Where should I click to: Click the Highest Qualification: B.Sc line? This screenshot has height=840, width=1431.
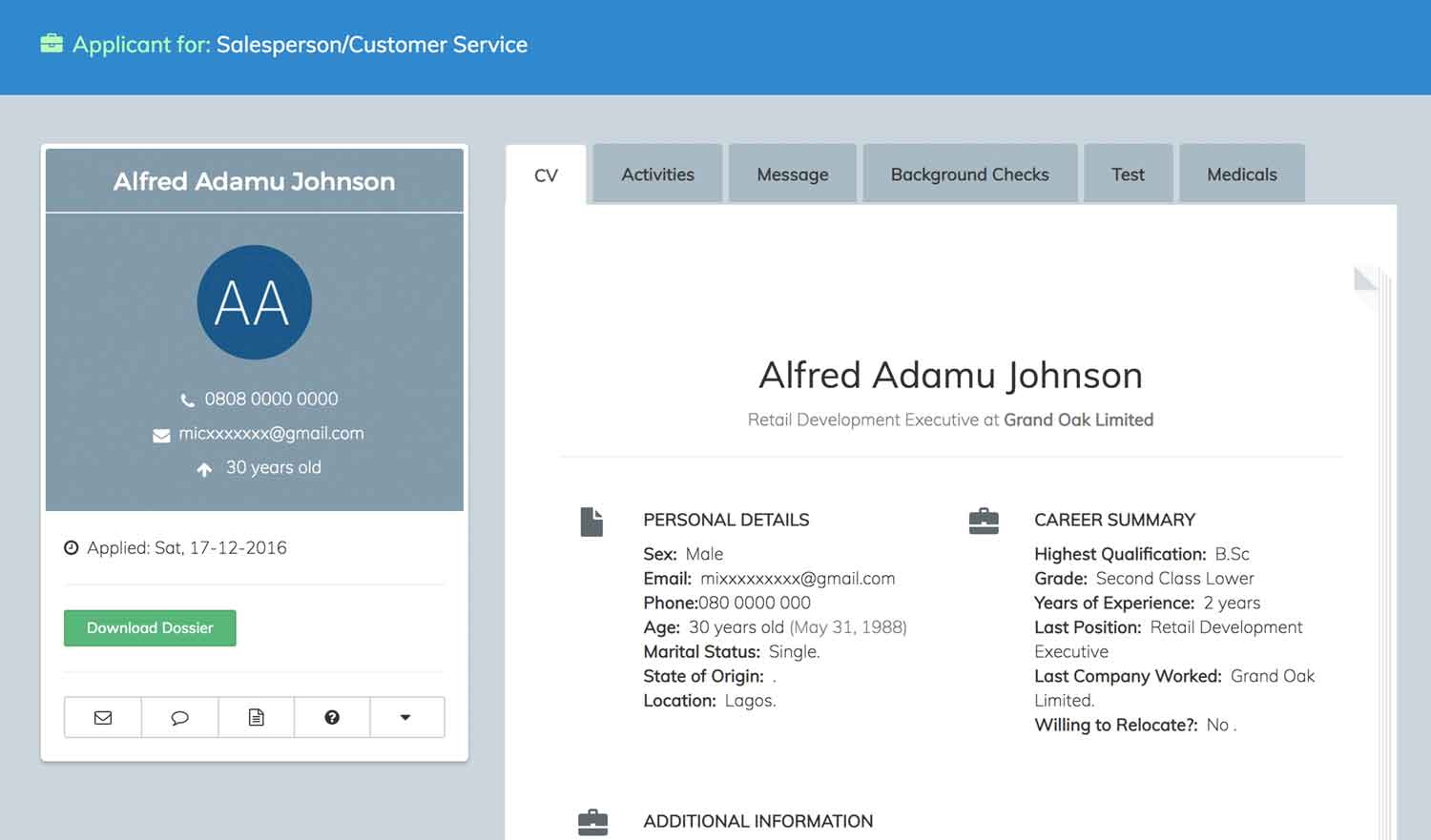click(1142, 554)
